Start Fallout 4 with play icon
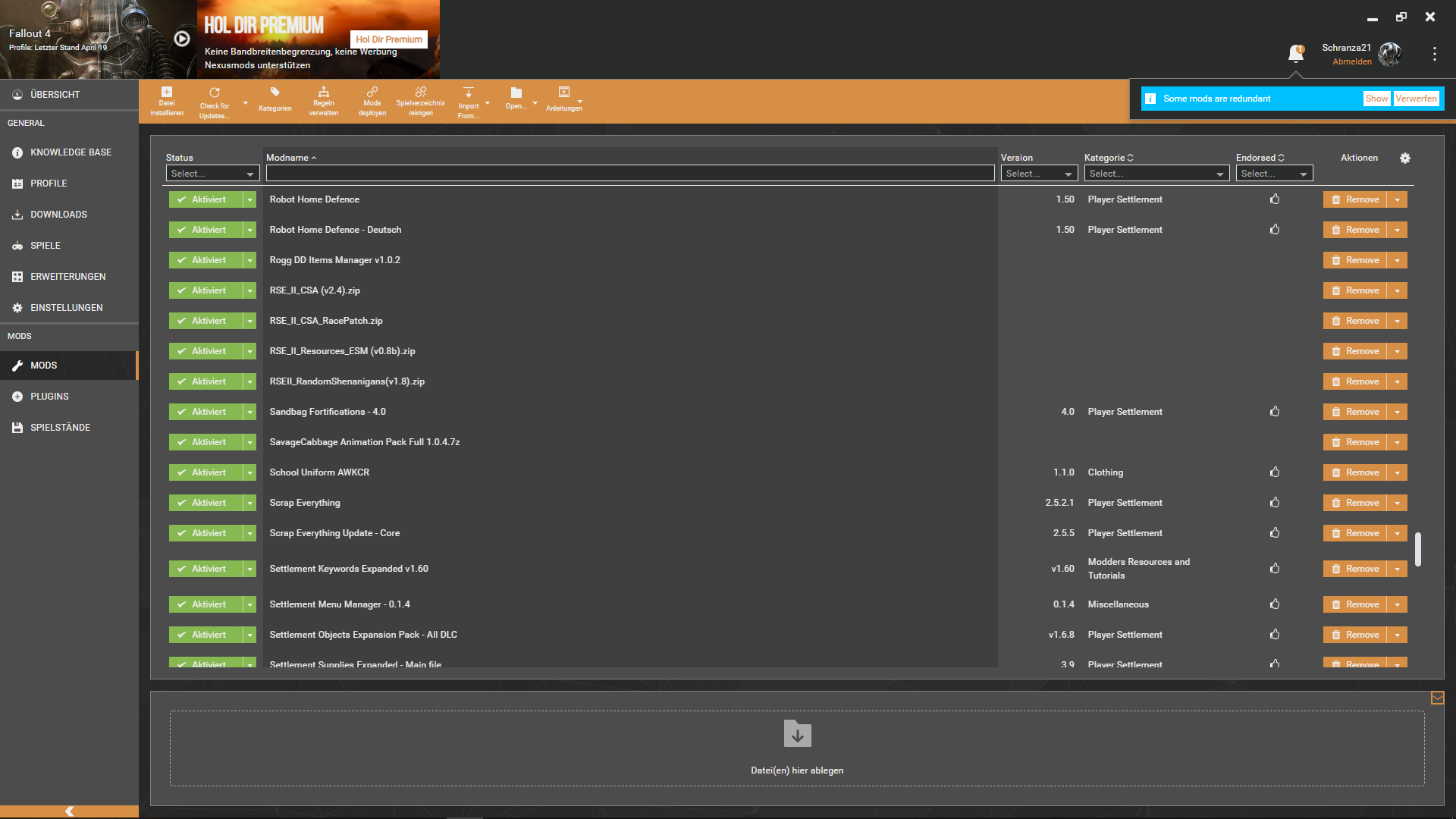 (x=182, y=39)
